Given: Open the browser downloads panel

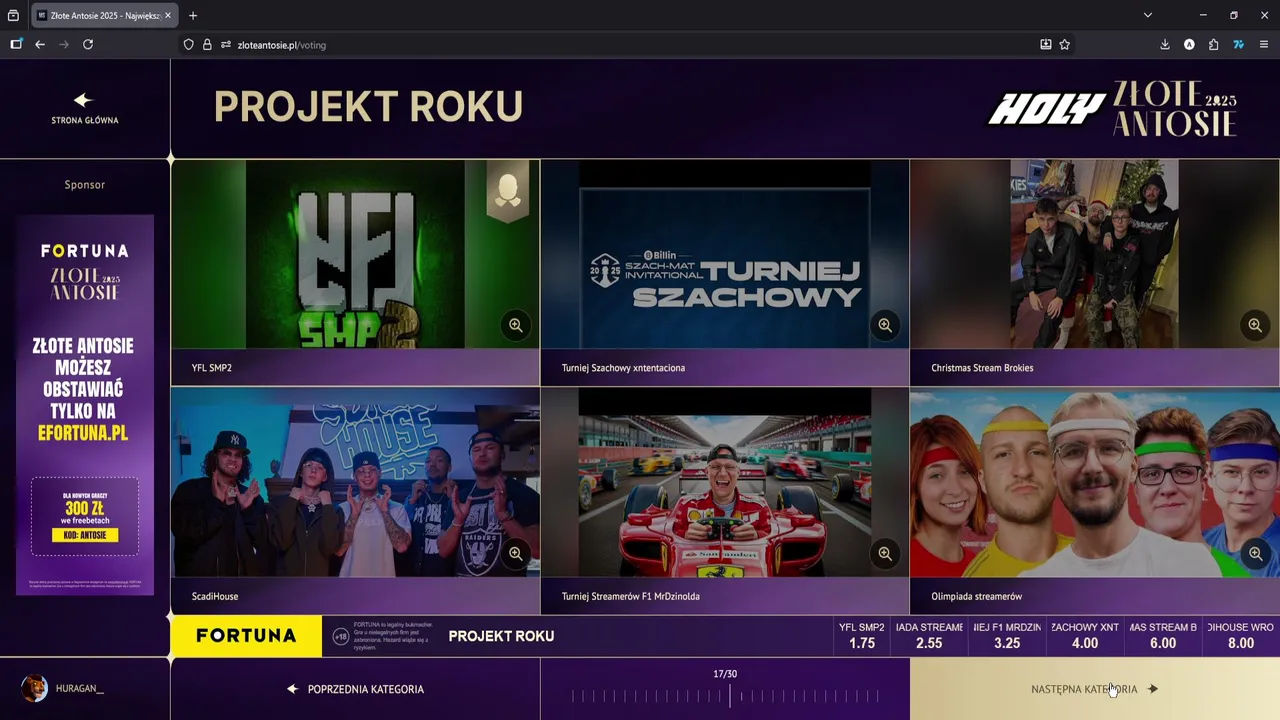Looking at the screenshot, I should click(1165, 44).
